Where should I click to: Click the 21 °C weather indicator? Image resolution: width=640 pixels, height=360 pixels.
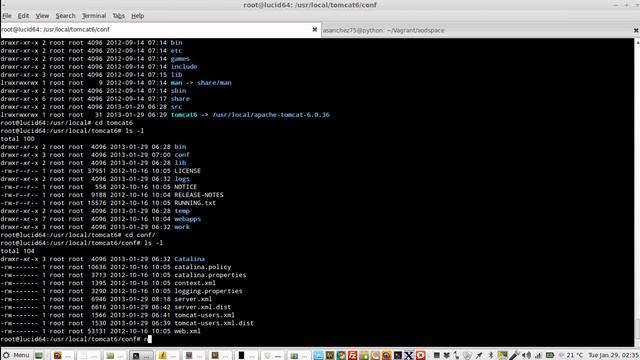pyautogui.click(x=571, y=356)
